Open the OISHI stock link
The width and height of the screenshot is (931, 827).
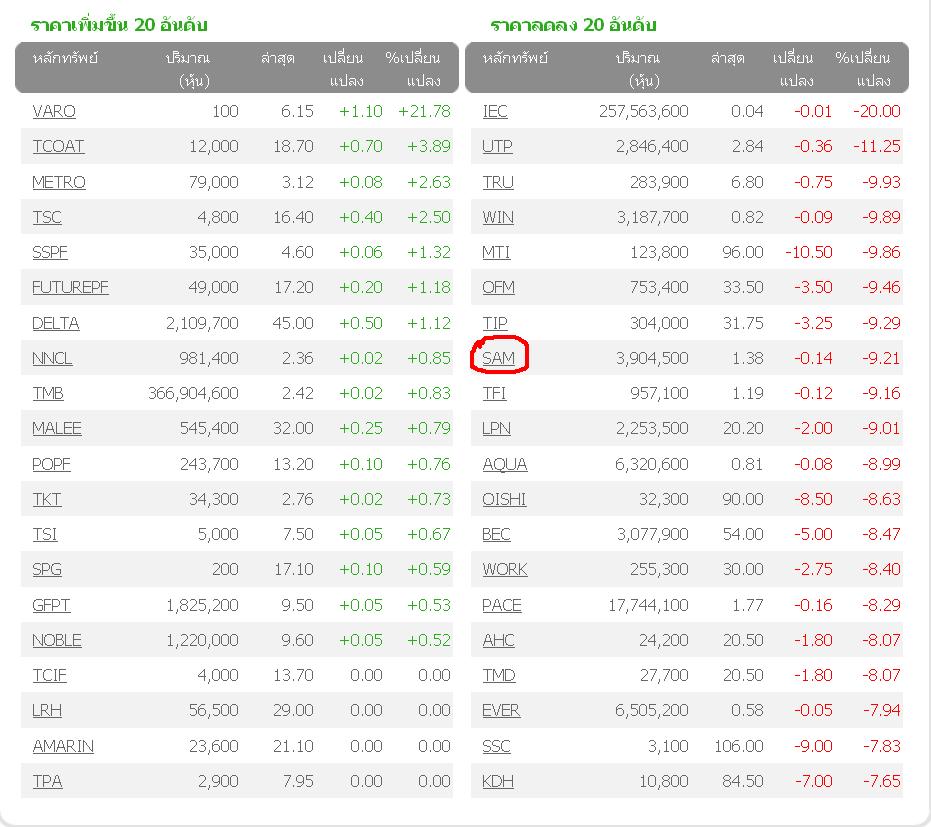tap(504, 499)
